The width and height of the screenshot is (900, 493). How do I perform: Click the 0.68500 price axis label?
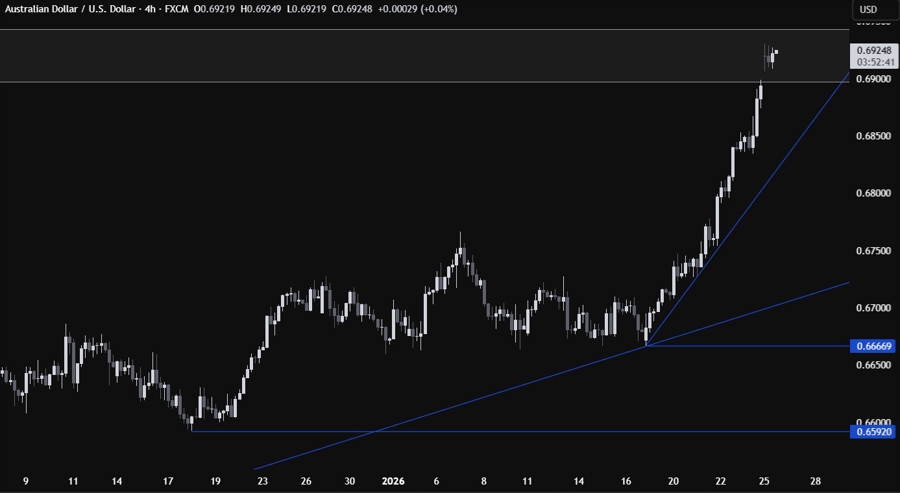point(874,136)
